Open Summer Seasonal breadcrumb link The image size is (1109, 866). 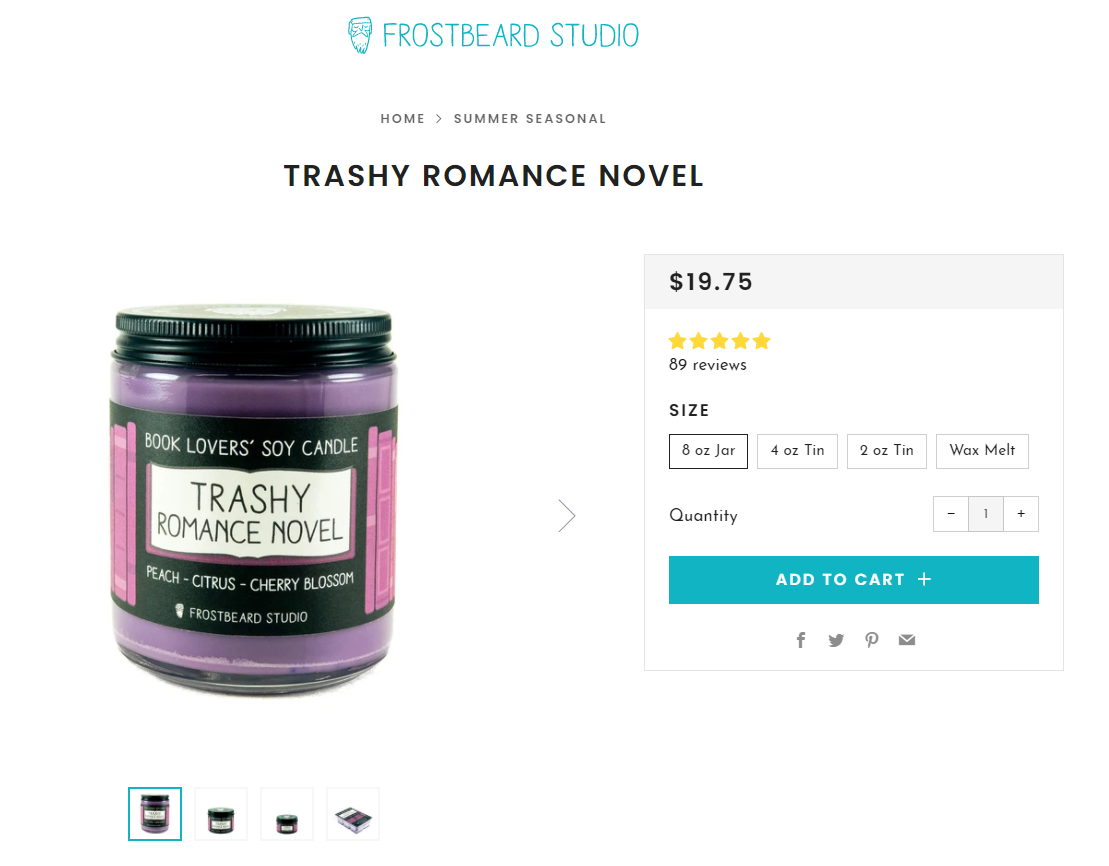tap(530, 119)
